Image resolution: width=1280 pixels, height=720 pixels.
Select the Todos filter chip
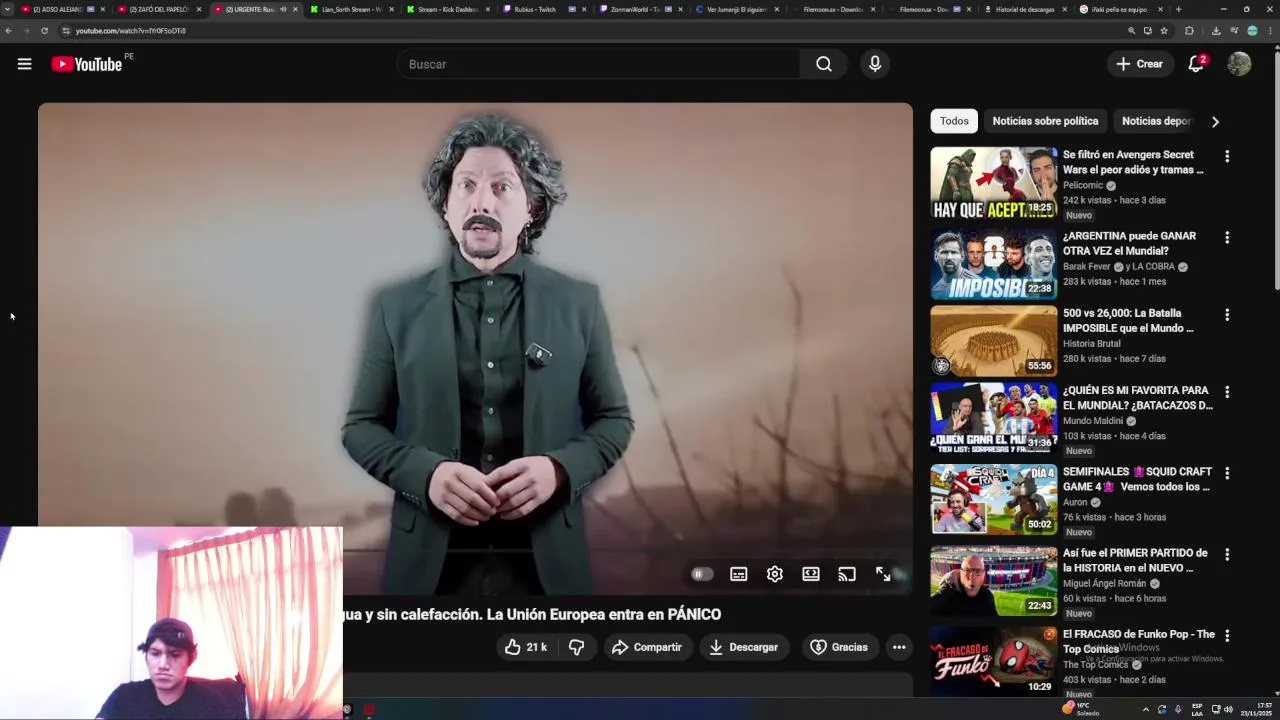tap(954, 121)
